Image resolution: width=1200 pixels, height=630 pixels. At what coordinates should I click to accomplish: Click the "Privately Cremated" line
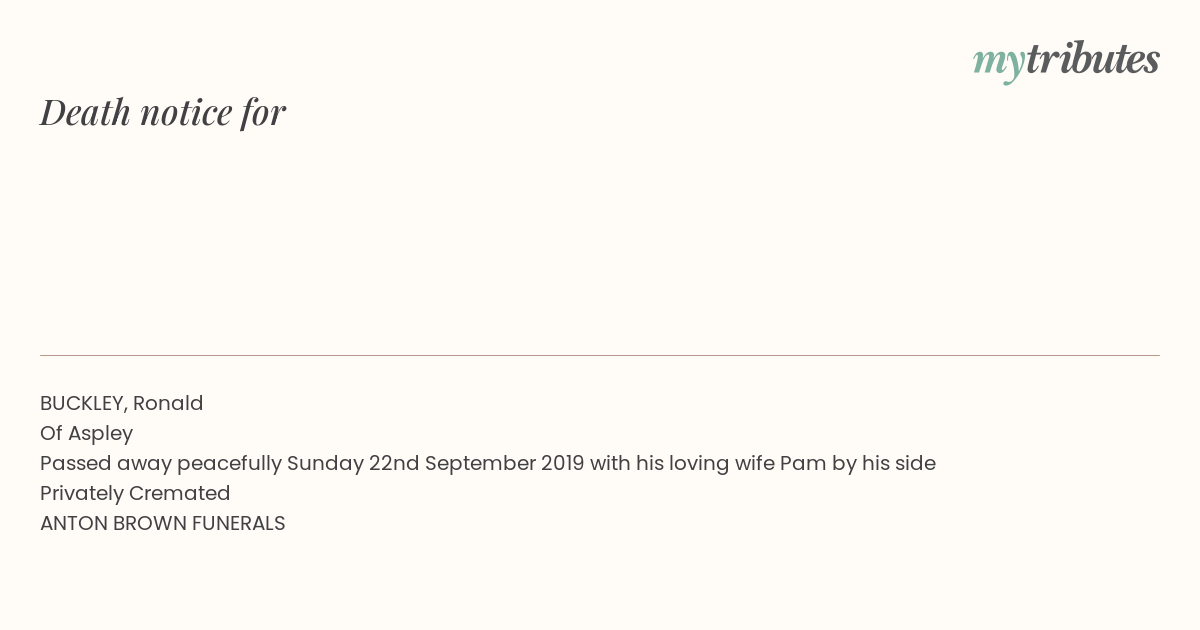135,493
